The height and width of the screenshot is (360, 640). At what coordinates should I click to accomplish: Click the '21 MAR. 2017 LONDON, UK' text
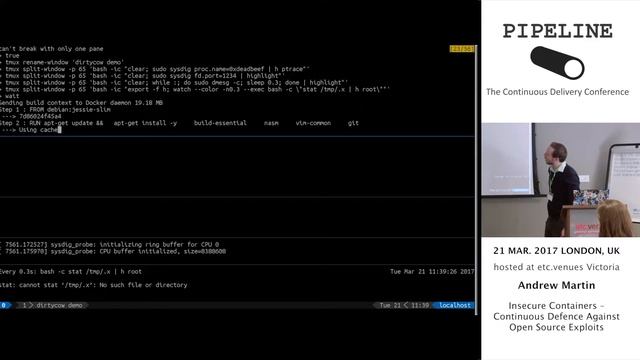click(557, 251)
